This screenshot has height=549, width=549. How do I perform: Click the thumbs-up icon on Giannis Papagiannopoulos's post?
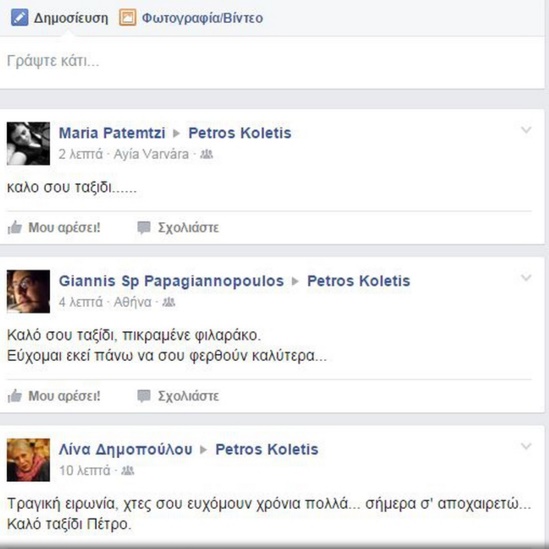[x=15, y=396]
